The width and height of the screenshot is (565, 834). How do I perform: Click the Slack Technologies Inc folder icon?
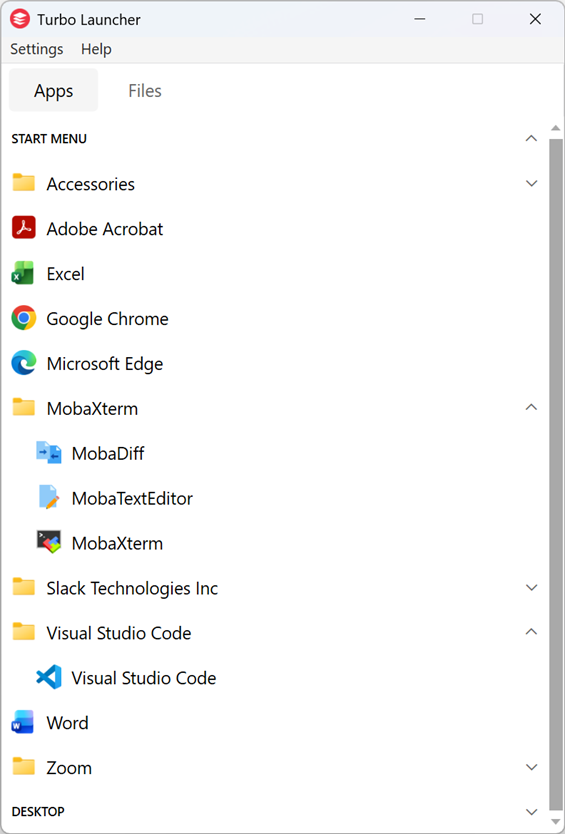(x=23, y=587)
